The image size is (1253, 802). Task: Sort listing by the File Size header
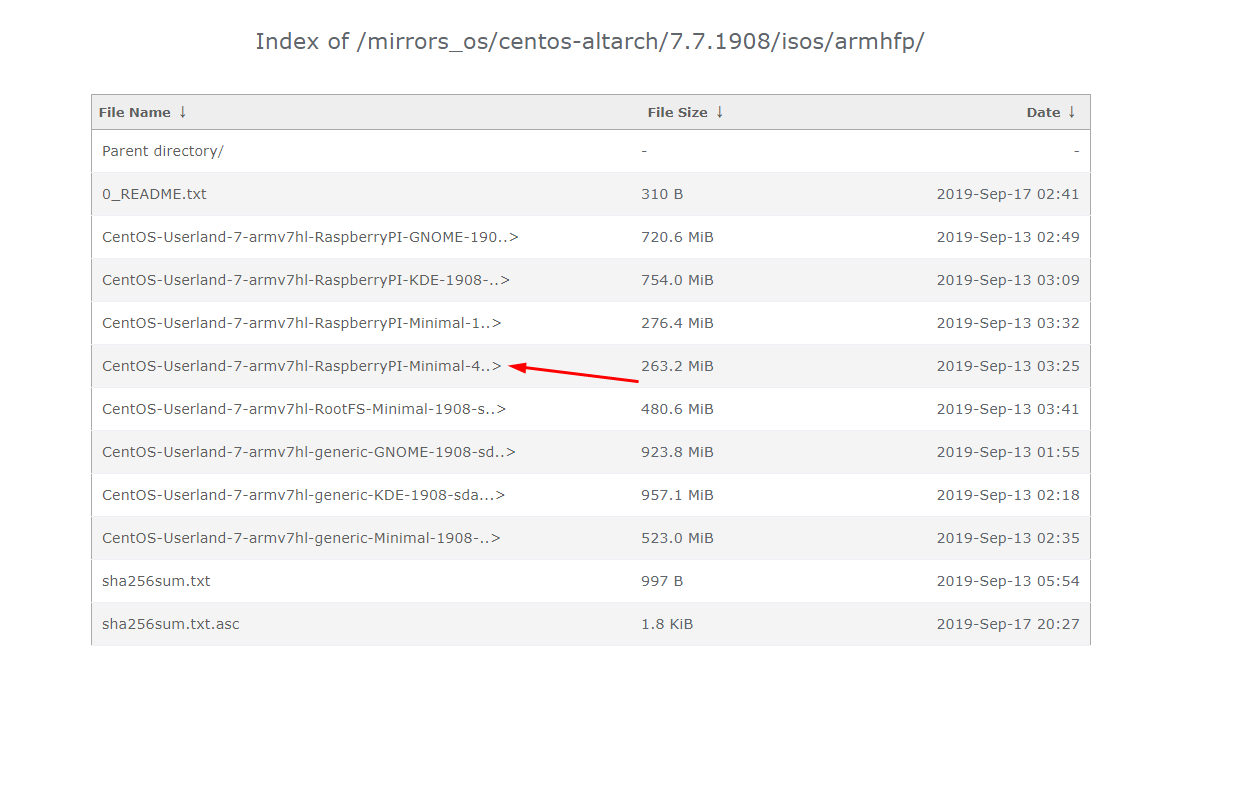point(677,113)
